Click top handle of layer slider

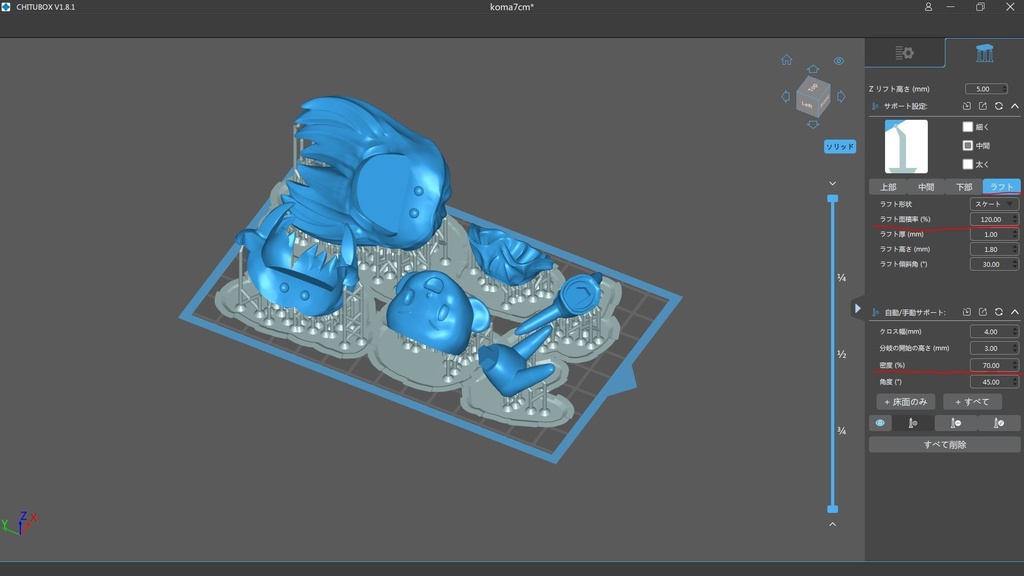click(833, 199)
